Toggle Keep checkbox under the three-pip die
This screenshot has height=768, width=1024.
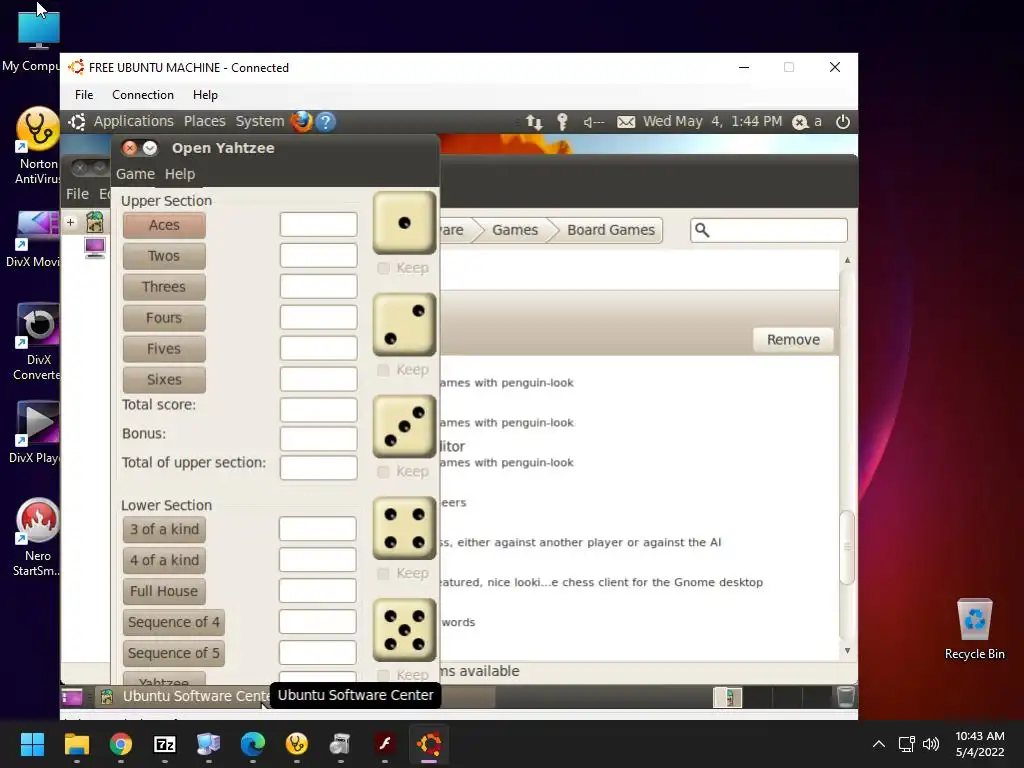(x=383, y=472)
